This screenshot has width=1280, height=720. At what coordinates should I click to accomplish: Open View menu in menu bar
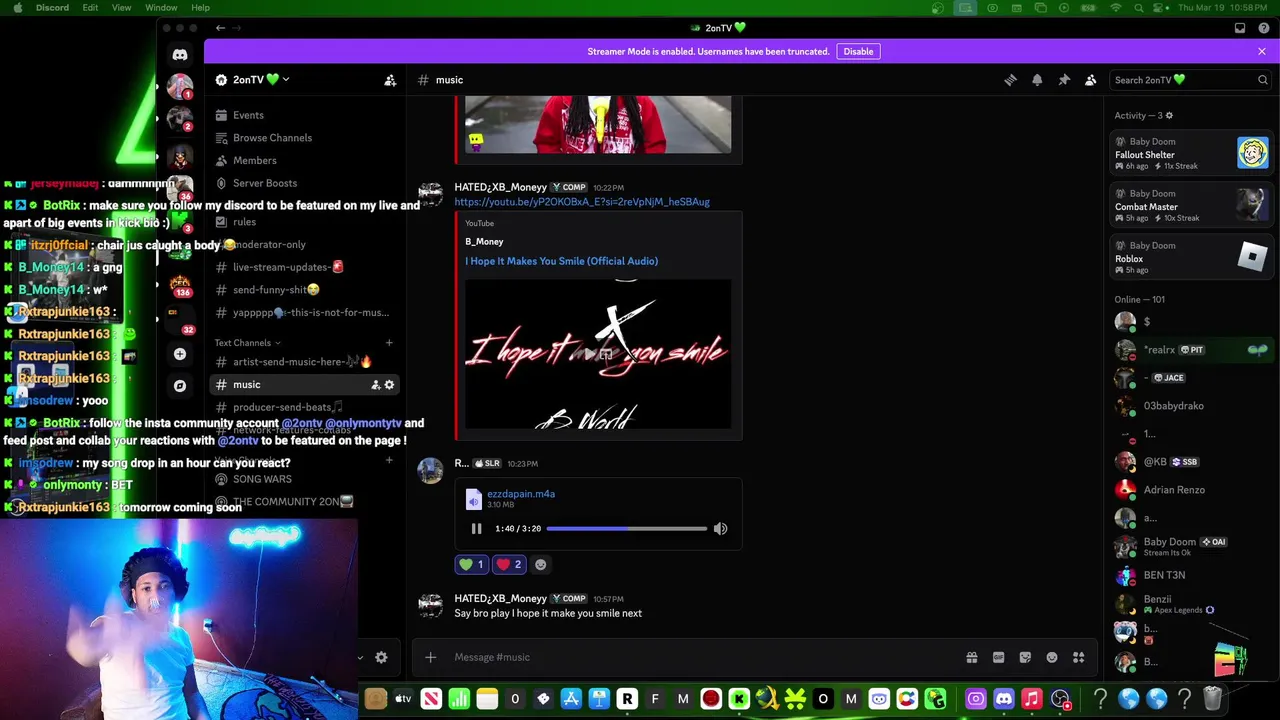121,8
